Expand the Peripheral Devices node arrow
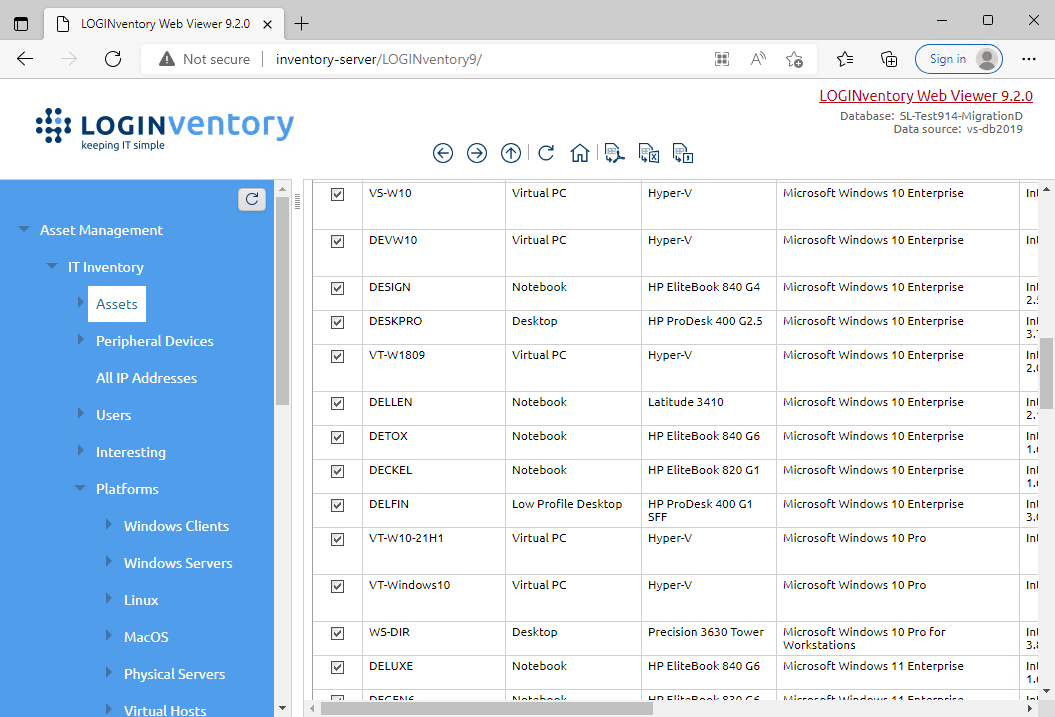 click(x=81, y=340)
